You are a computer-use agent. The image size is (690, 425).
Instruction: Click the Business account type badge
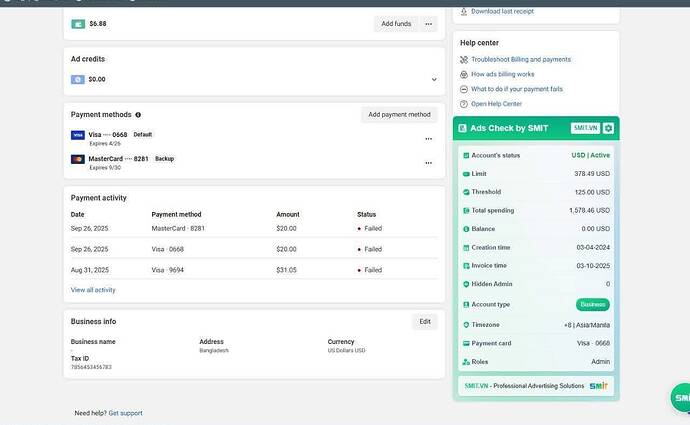tap(592, 304)
